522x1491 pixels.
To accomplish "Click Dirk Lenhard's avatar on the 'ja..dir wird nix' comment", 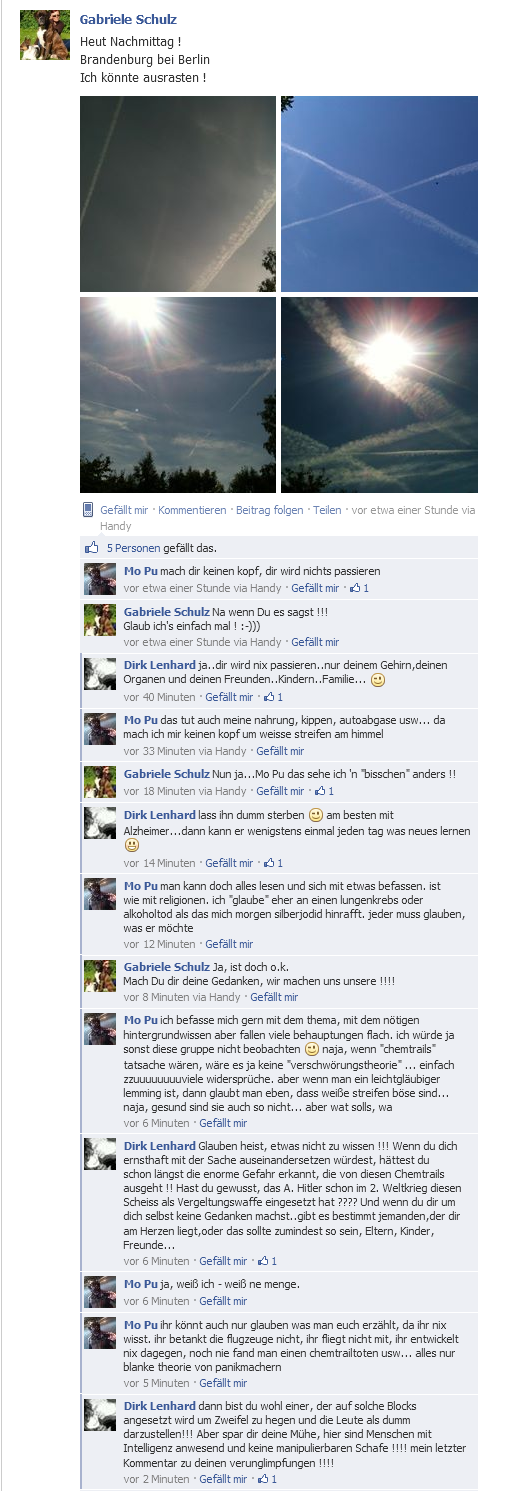I will [x=100, y=673].
